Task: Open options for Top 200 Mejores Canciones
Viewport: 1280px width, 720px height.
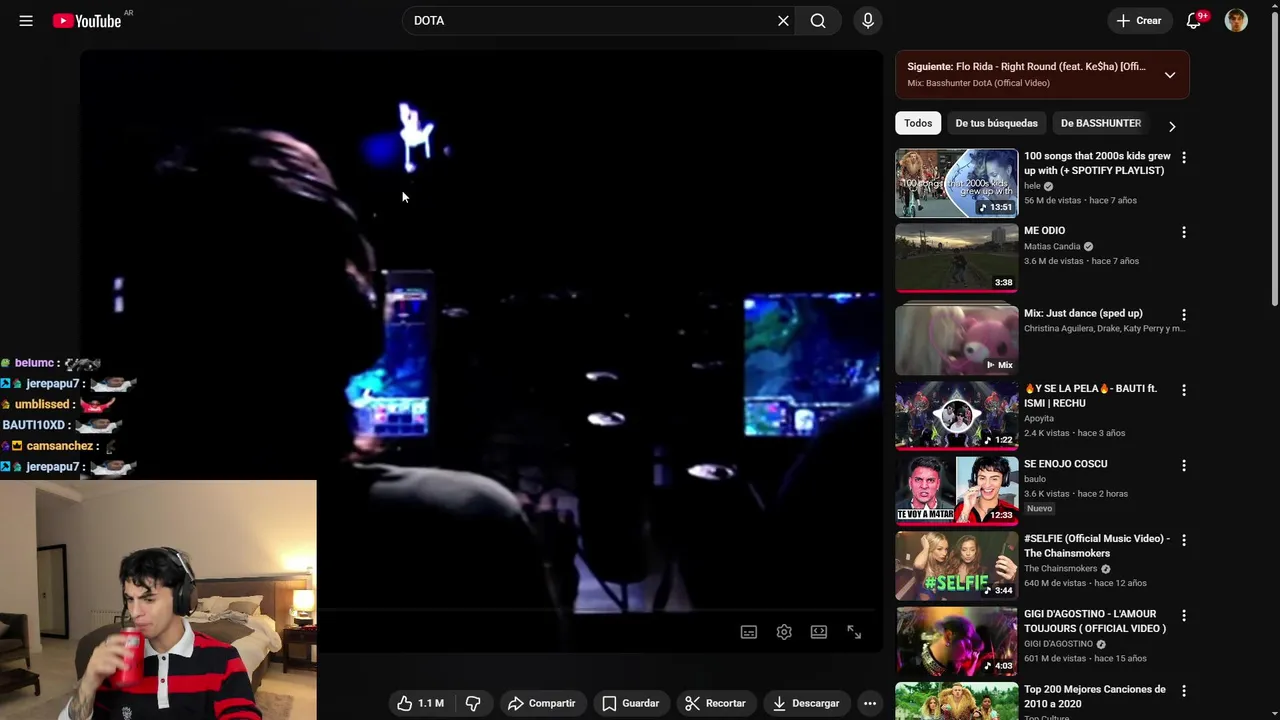Action: click(x=1184, y=690)
